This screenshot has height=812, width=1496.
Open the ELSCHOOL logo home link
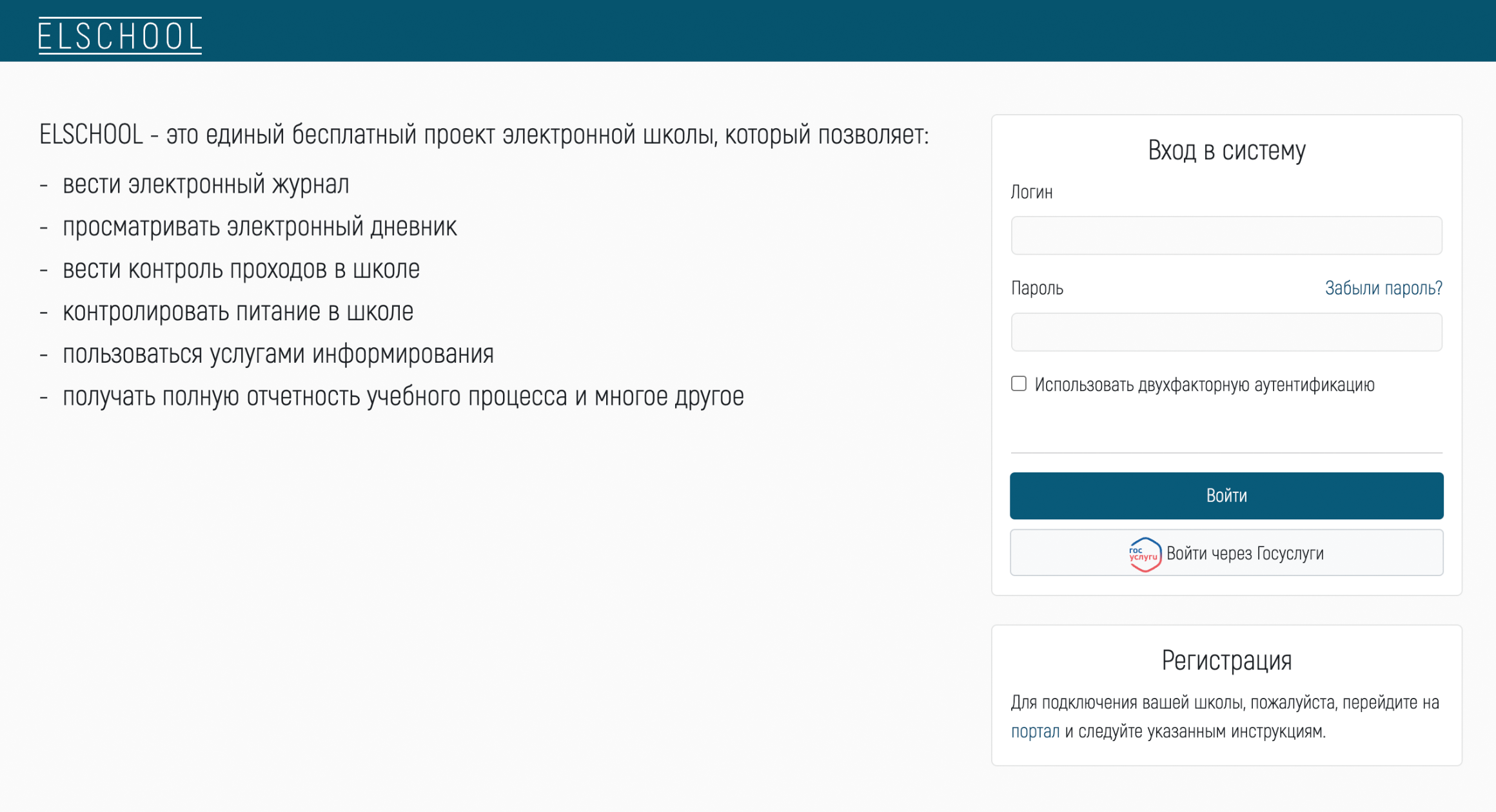point(120,35)
